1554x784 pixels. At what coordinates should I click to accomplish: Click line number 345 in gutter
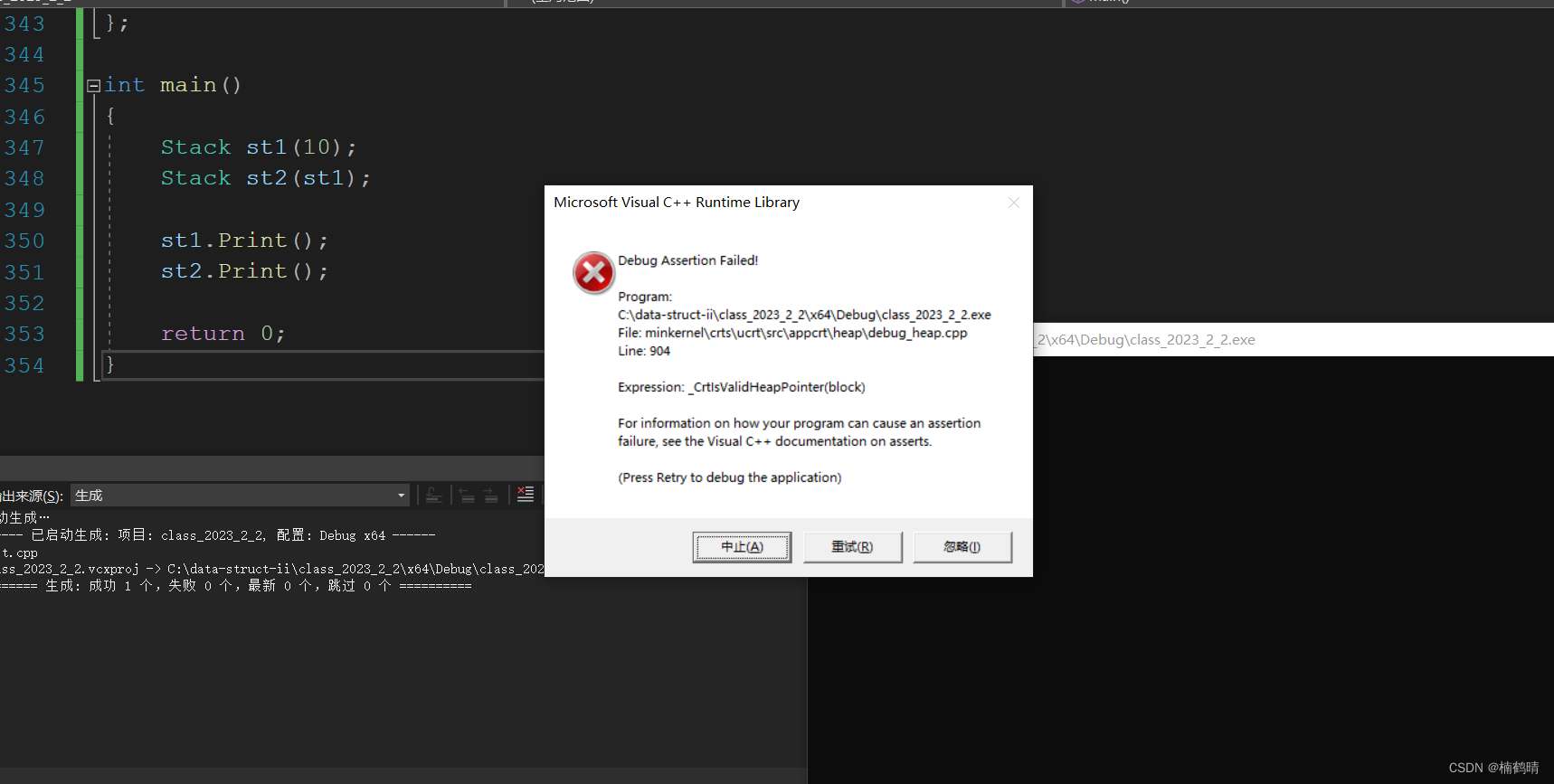(x=24, y=86)
